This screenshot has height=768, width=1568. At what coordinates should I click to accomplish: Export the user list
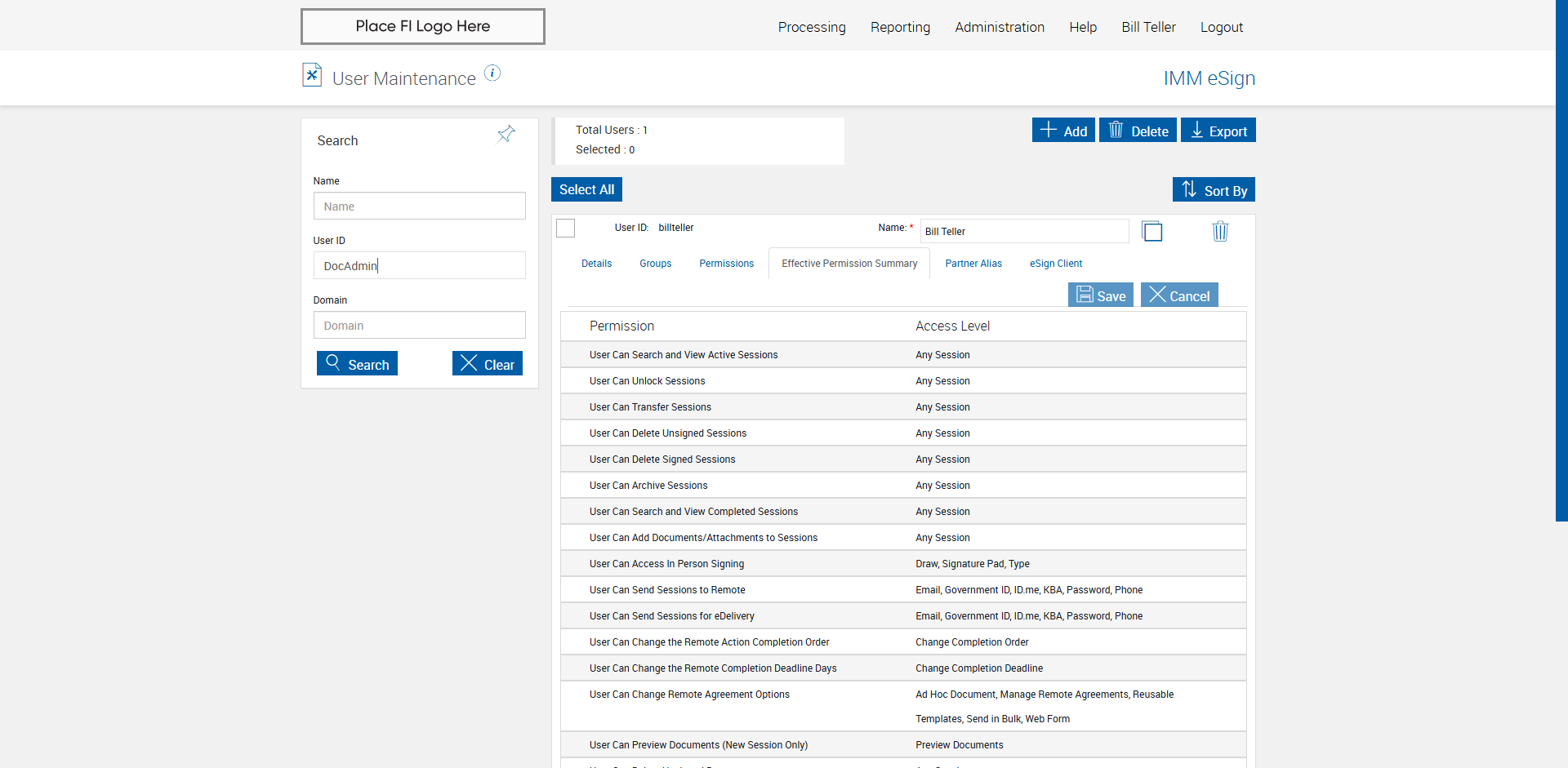[x=1218, y=131]
